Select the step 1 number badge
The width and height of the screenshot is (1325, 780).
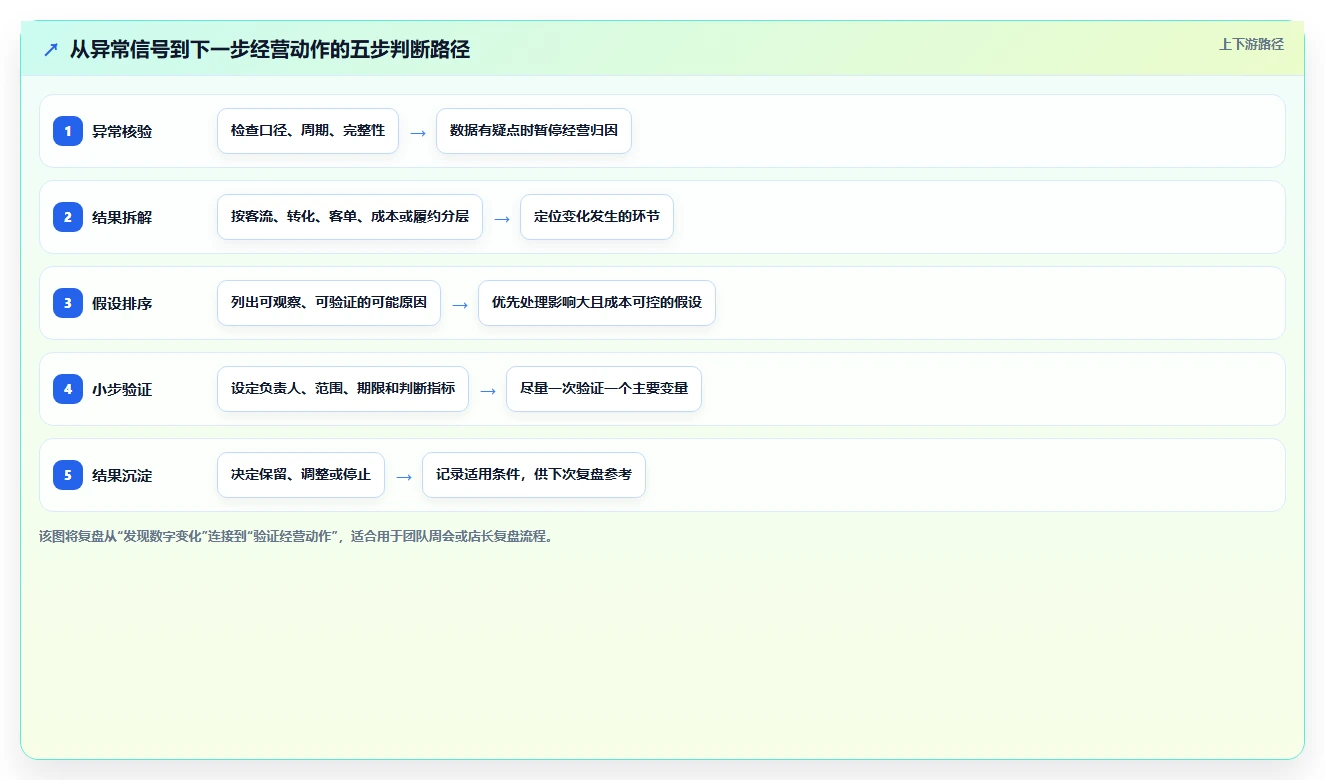coord(68,131)
